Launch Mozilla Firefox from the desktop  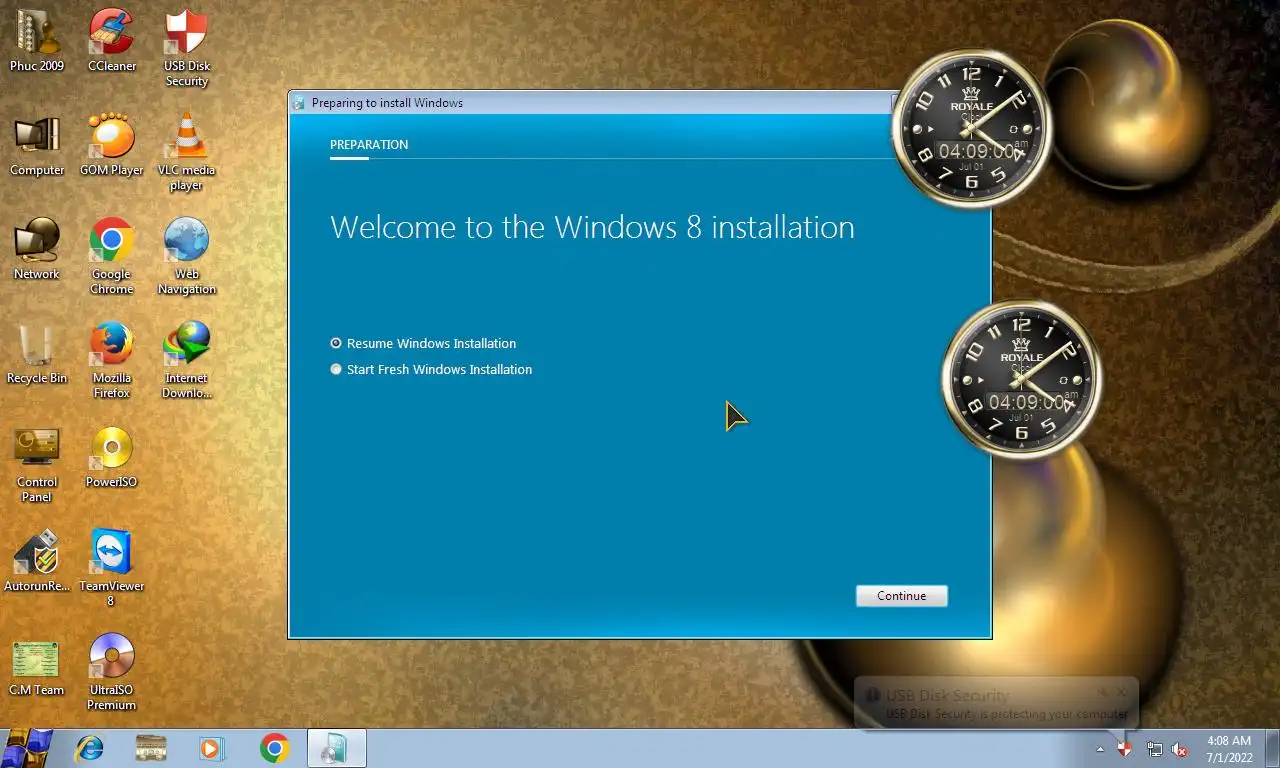(112, 360)
